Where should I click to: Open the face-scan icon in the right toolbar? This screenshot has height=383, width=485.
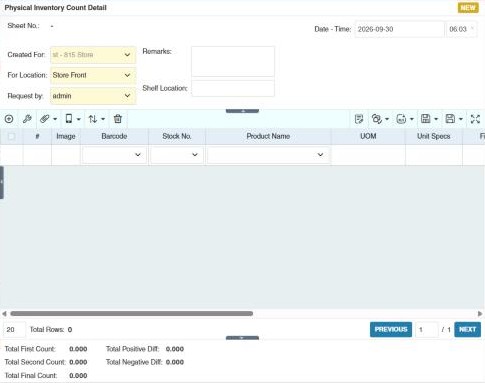401,119
